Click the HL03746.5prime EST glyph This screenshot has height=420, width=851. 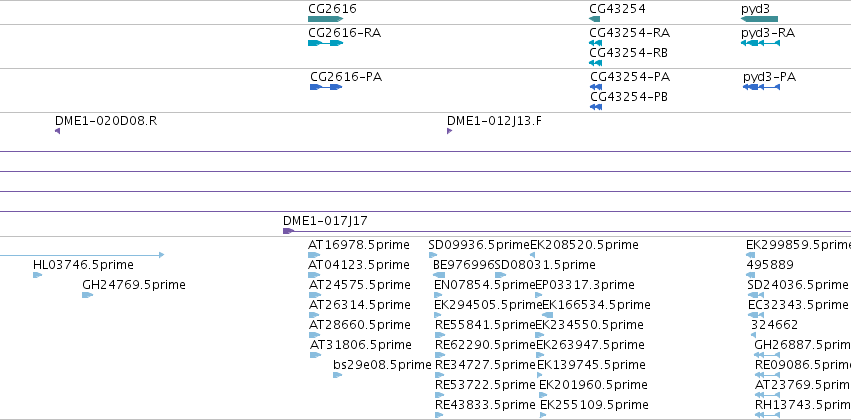37,275
